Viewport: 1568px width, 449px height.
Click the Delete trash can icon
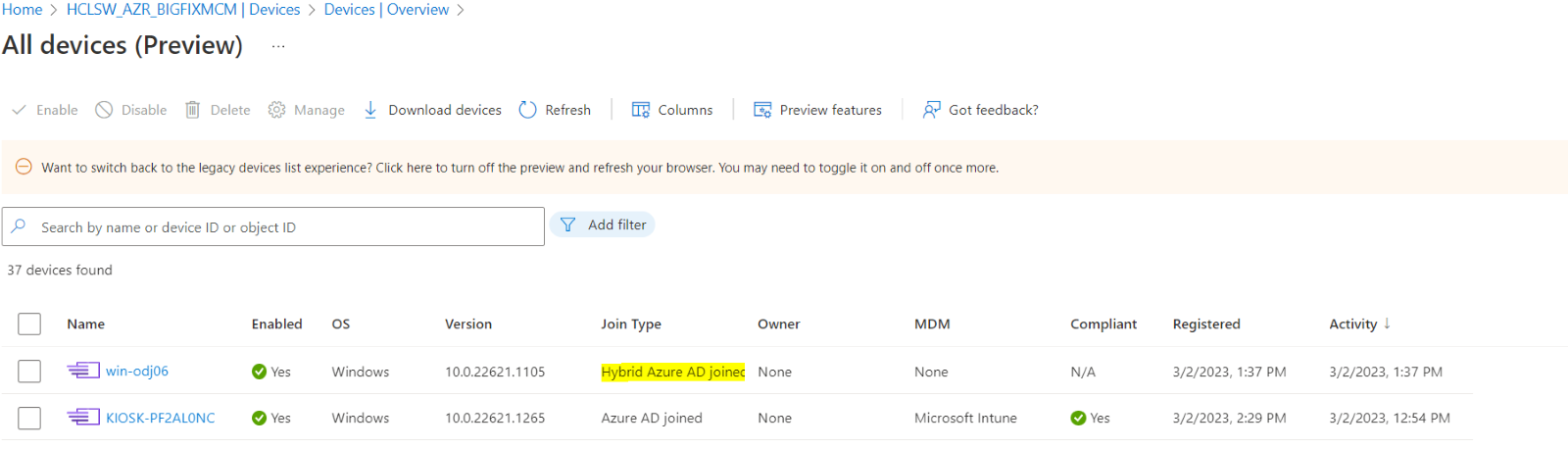[x=193, y=110]
